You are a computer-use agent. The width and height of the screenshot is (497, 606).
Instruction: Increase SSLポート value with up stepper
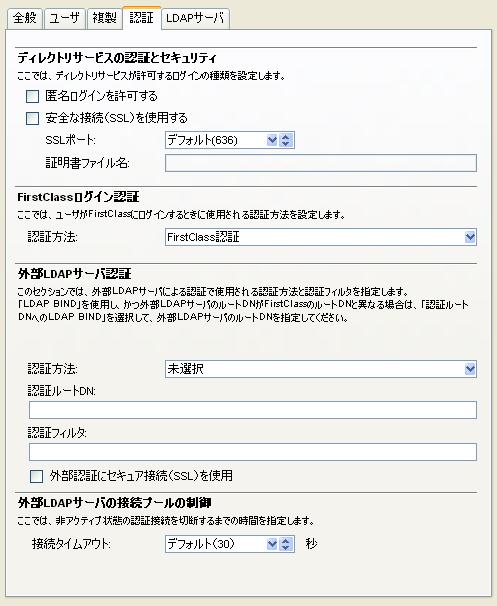coord(286,137)
